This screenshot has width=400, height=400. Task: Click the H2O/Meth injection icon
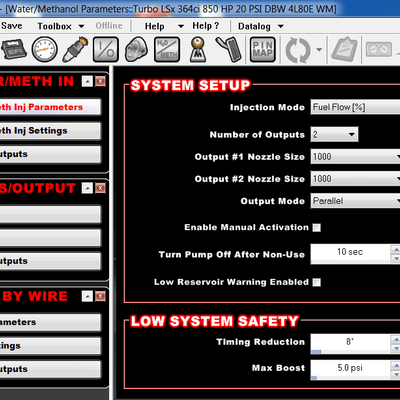coord(167,50)
